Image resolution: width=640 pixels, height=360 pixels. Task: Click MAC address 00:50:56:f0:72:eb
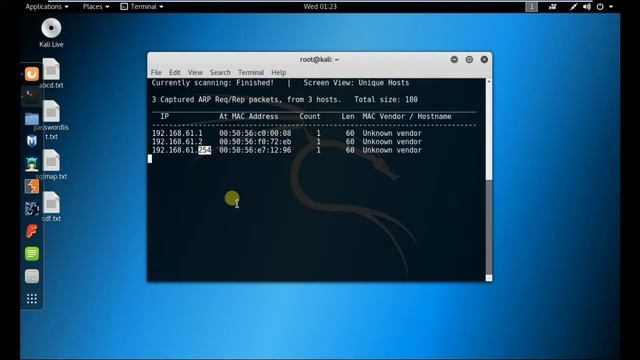click(x=255, y=142)
